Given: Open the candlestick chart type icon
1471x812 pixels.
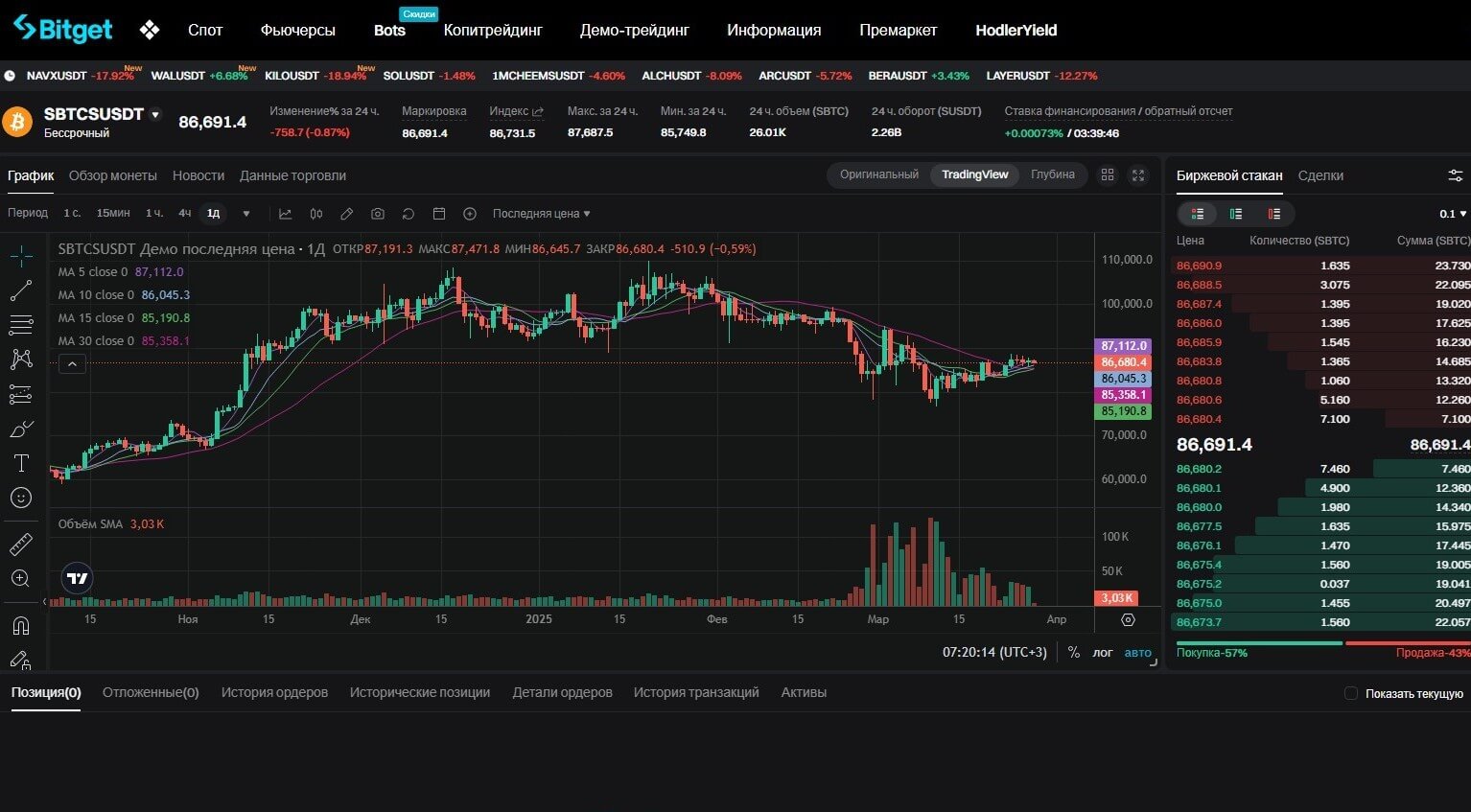Looking at the screenshot, I should point(316,214).
